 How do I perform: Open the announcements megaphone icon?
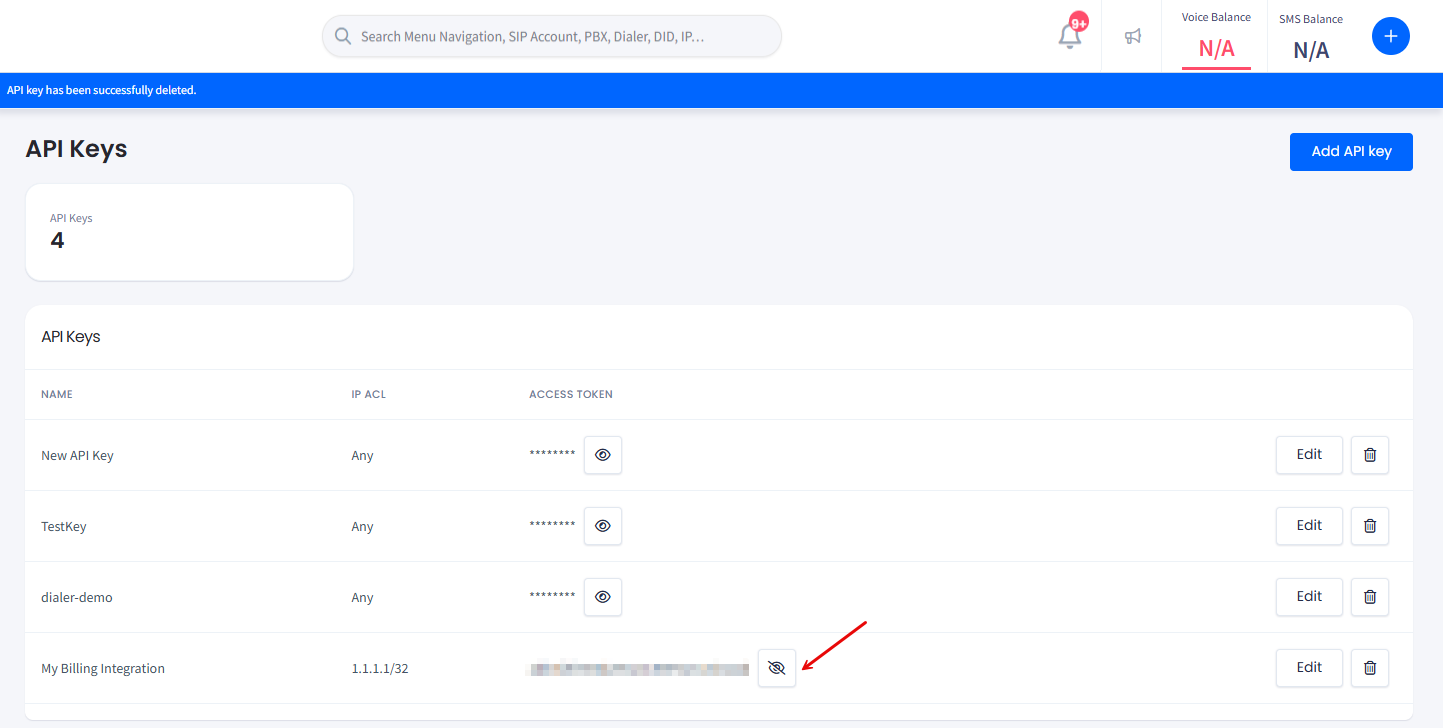pyautogui.click(x=1132, y=37)
